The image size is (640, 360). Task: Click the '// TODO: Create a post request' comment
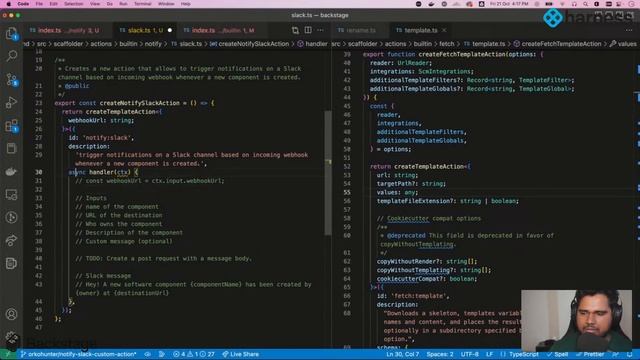(x=163, y=258)
